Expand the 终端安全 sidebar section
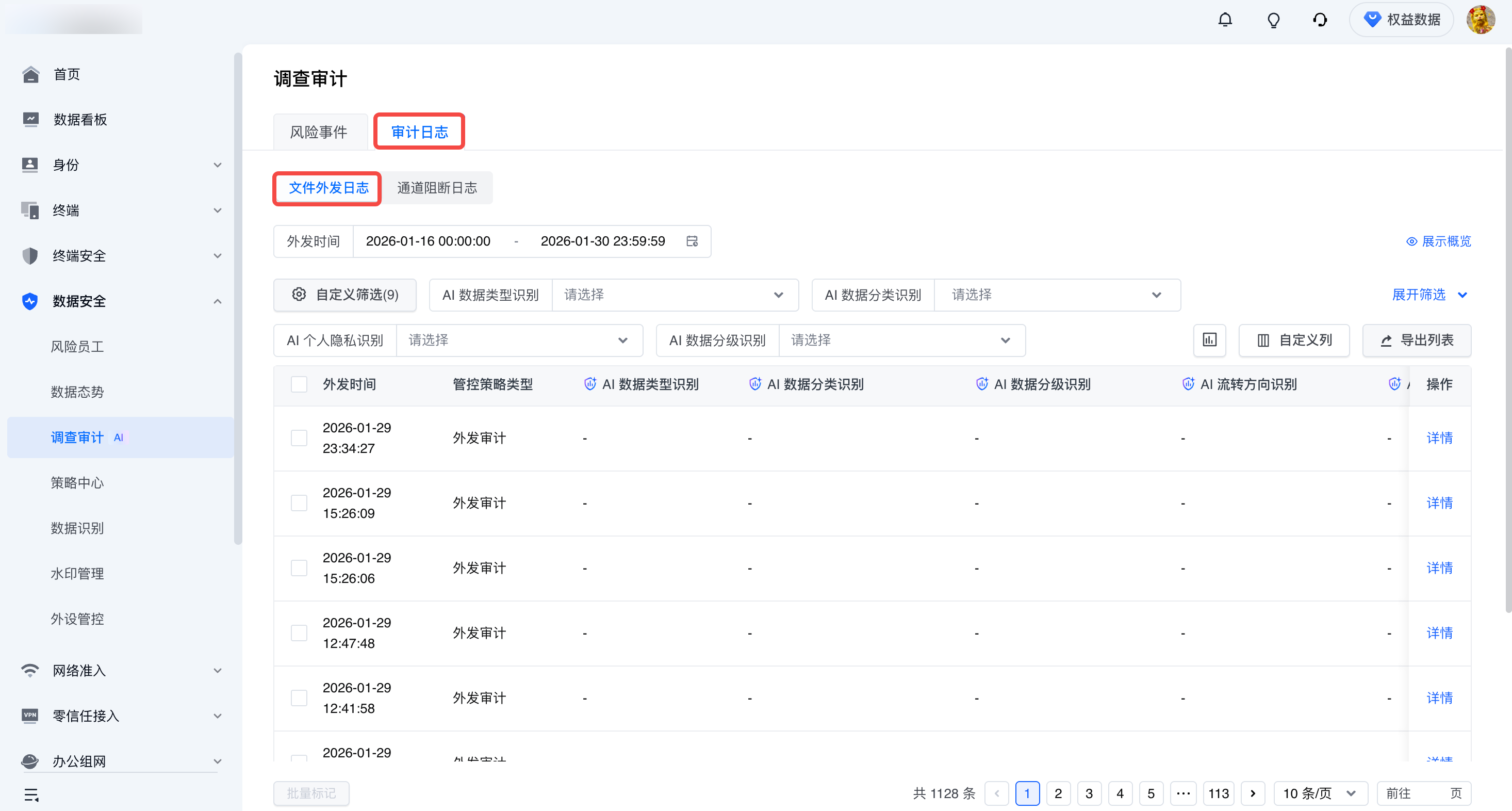 click(218, 255)
